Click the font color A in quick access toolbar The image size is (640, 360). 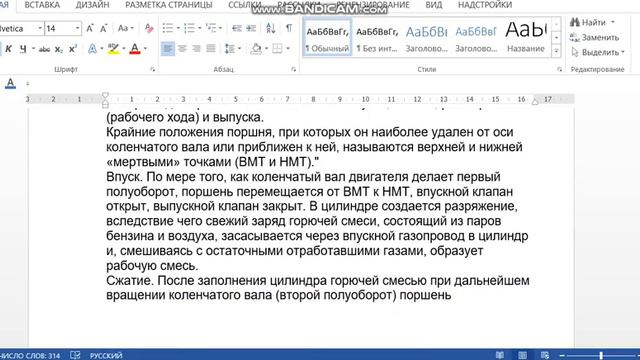click(10, 83)
